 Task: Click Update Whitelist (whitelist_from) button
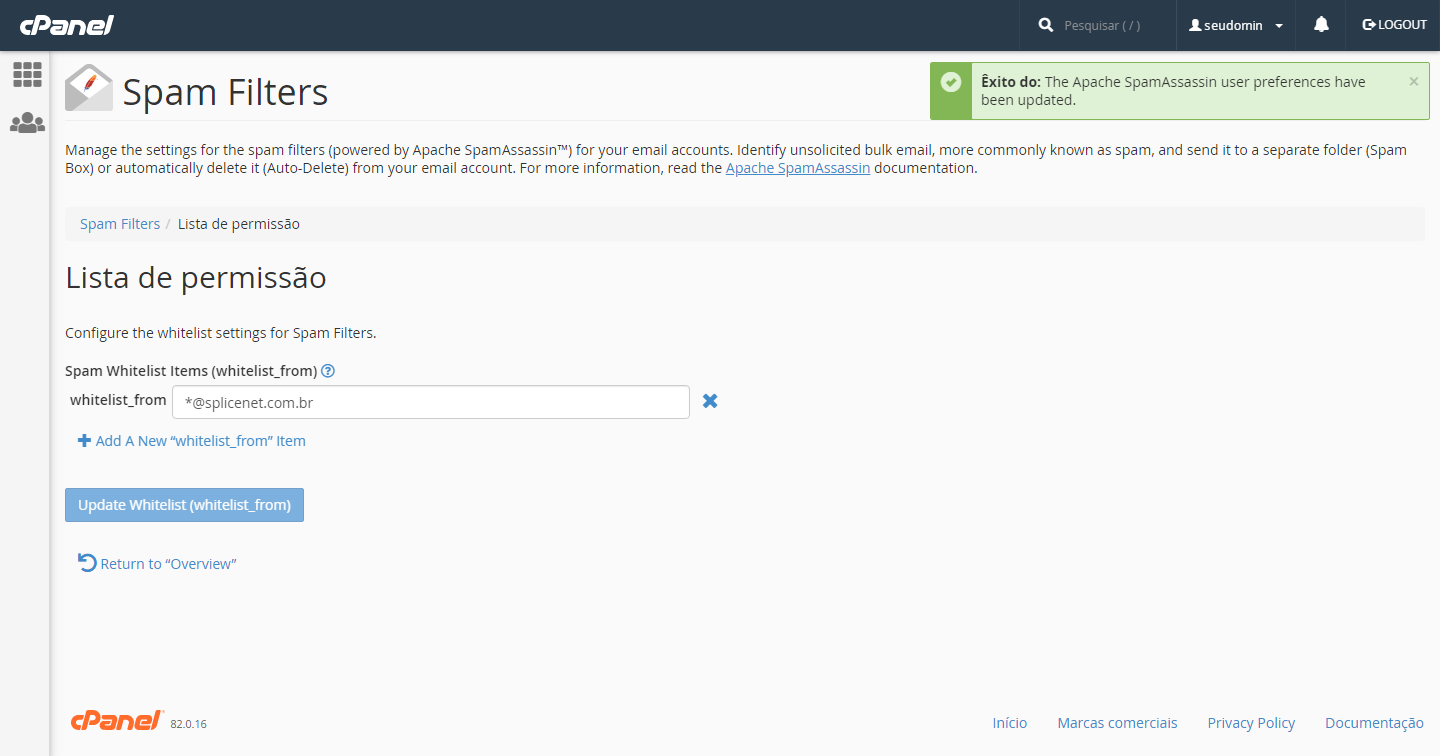(x=184, y=505)
